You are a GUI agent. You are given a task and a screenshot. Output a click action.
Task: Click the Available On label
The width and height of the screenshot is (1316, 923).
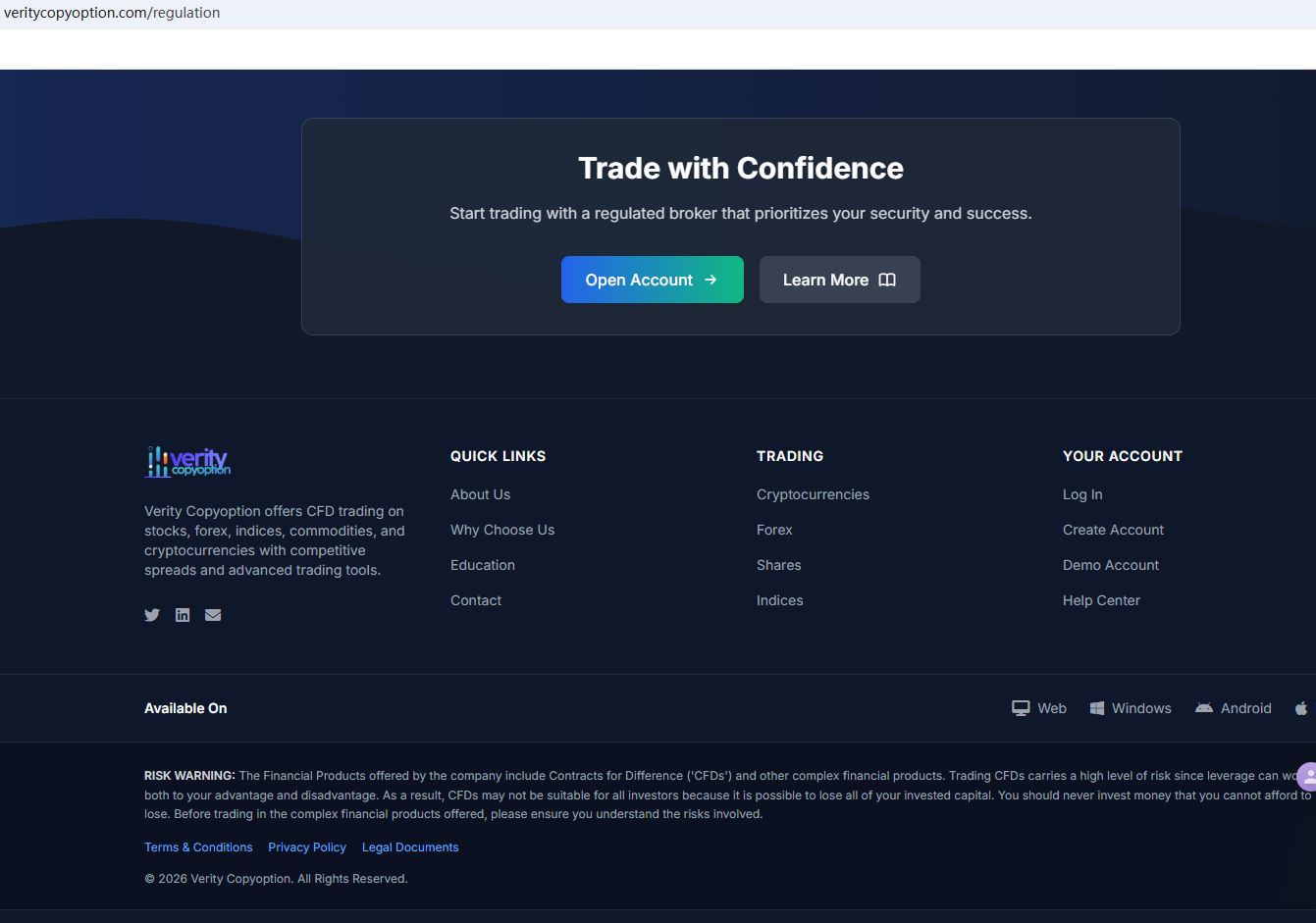pos(185,708)
